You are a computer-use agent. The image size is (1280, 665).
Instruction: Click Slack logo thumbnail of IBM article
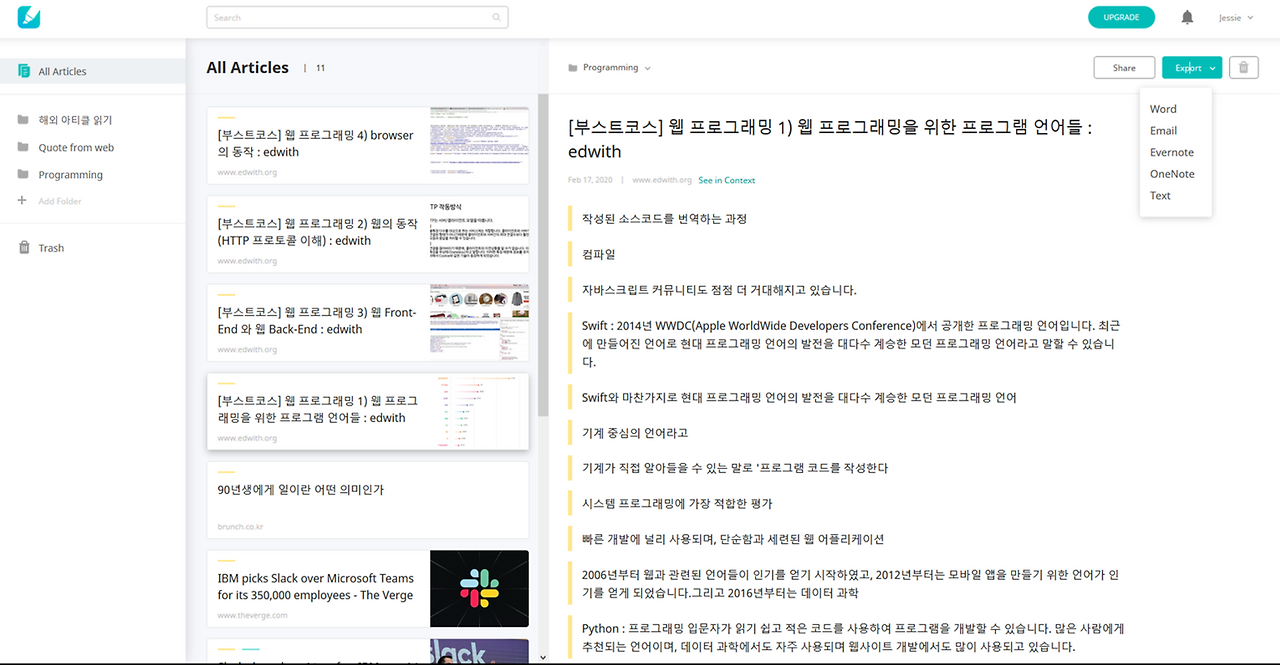pyautogui.click(x=479, y=588)
